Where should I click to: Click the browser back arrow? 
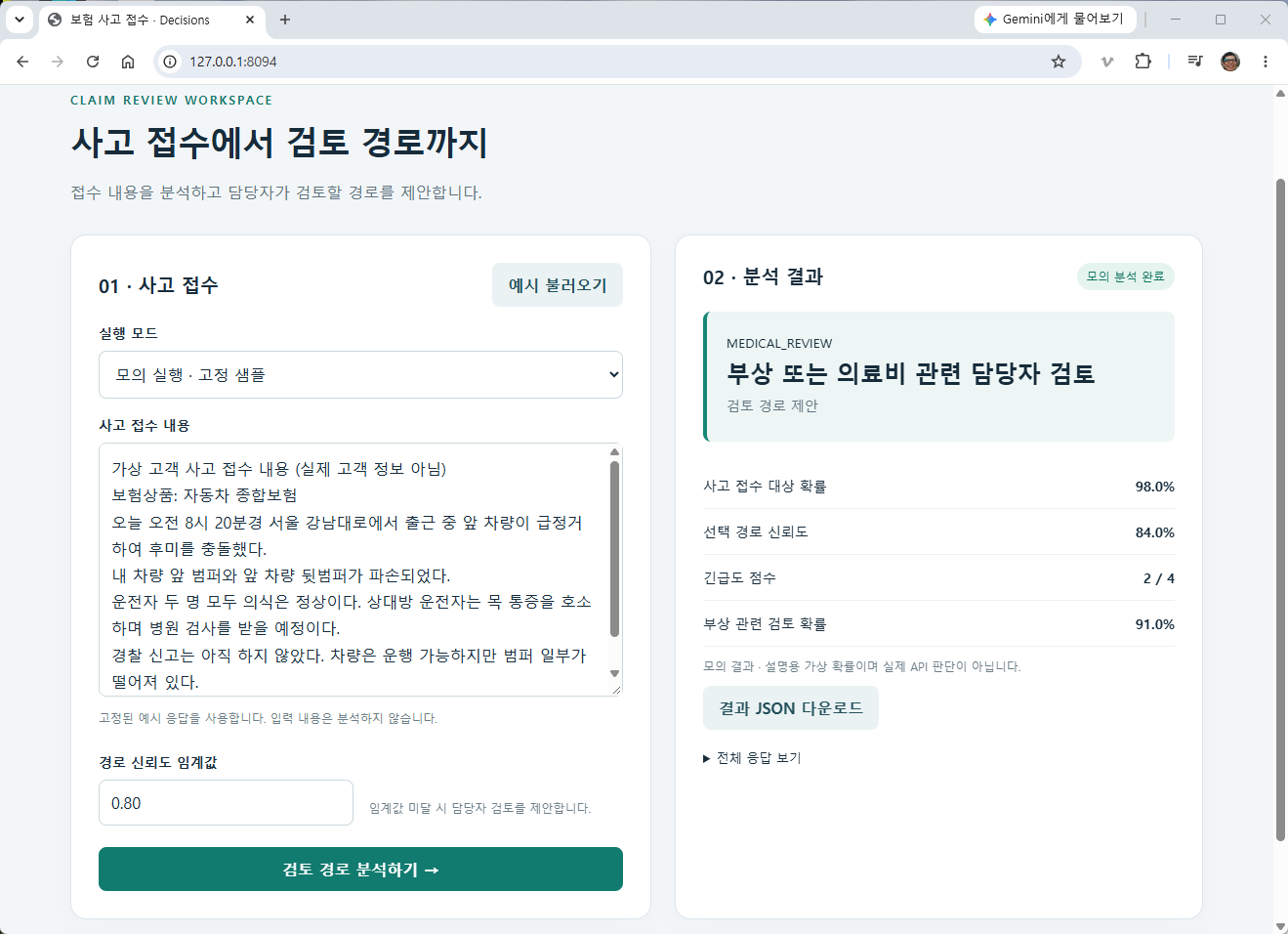coord(22,62)
